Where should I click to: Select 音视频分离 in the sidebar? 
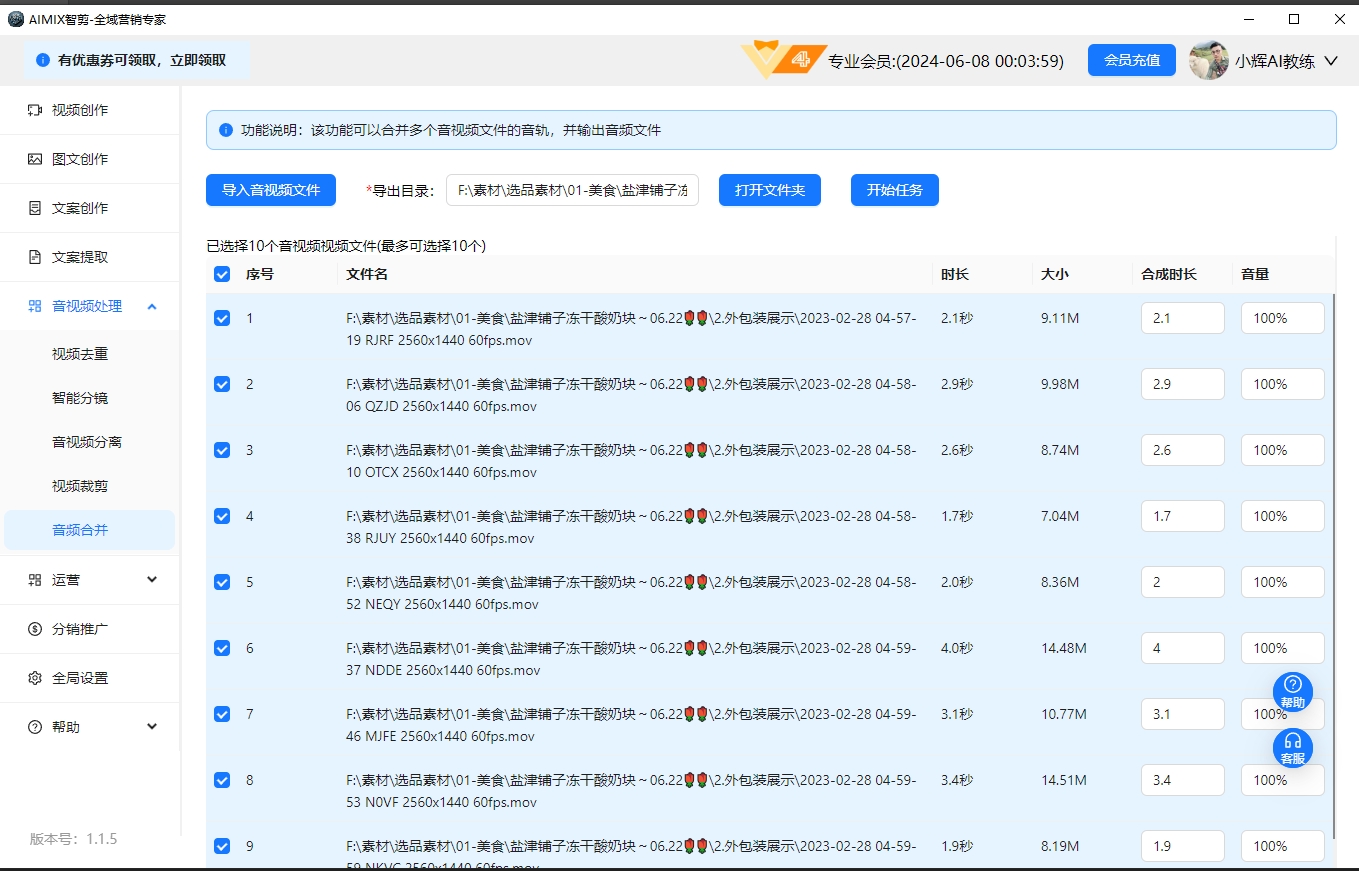point(87,442)
